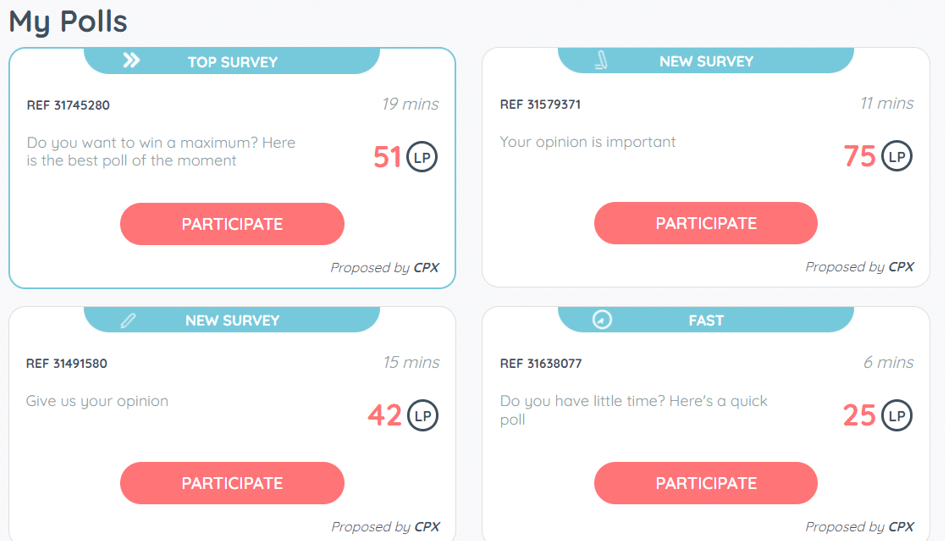Click the My Polls heading
The image size is (945, 541).
tap(68, 21)
